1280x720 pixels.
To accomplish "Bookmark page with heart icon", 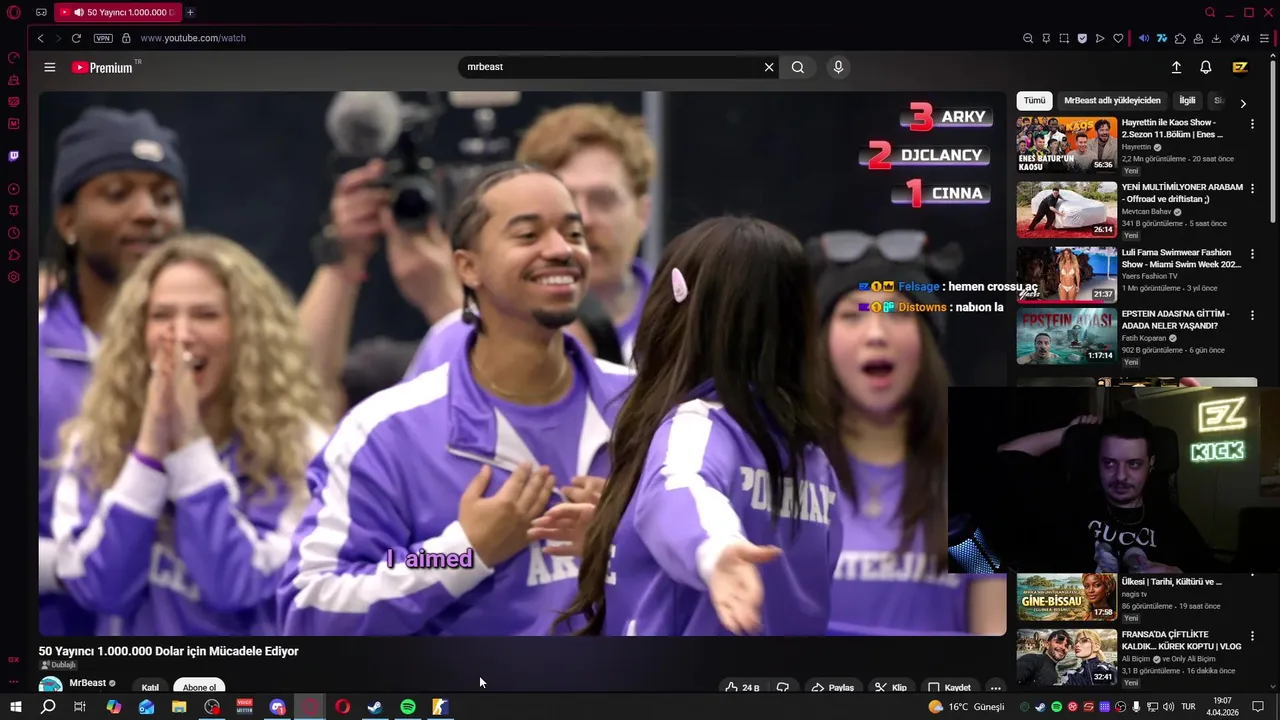I will 1117,38.
